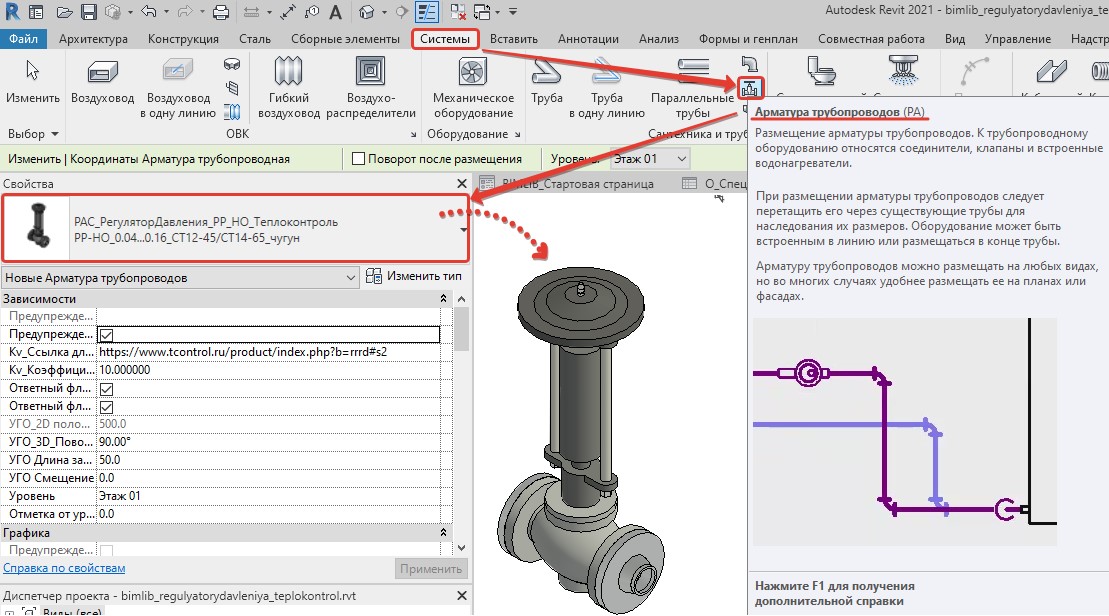
Task: Open the Системы ribbon tab
Action: pos(445,39)
